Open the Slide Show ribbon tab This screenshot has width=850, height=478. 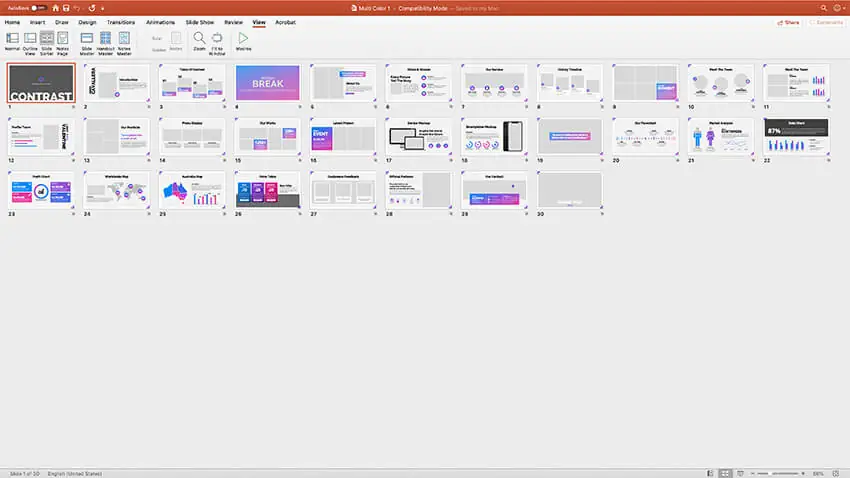pos(199,22)
